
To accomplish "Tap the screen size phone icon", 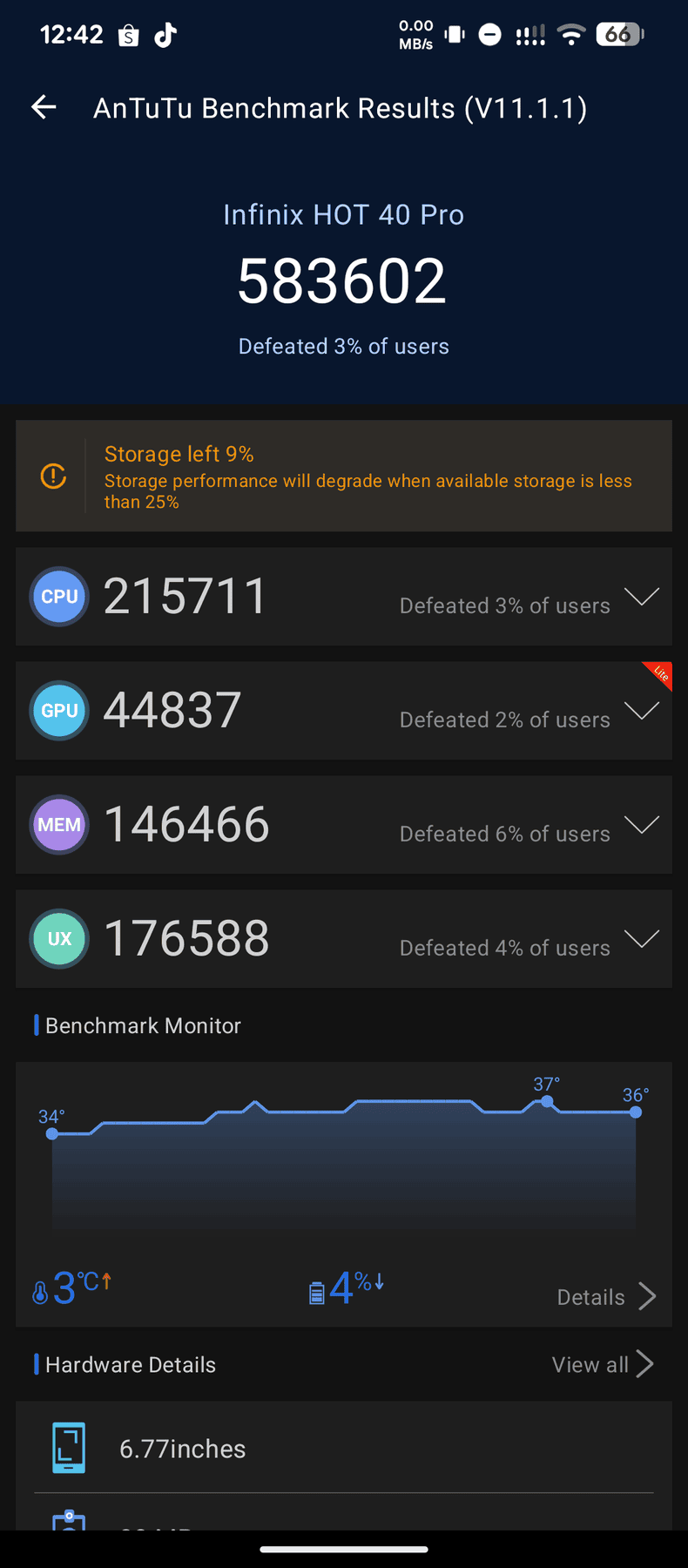I will click(69, 1448).
